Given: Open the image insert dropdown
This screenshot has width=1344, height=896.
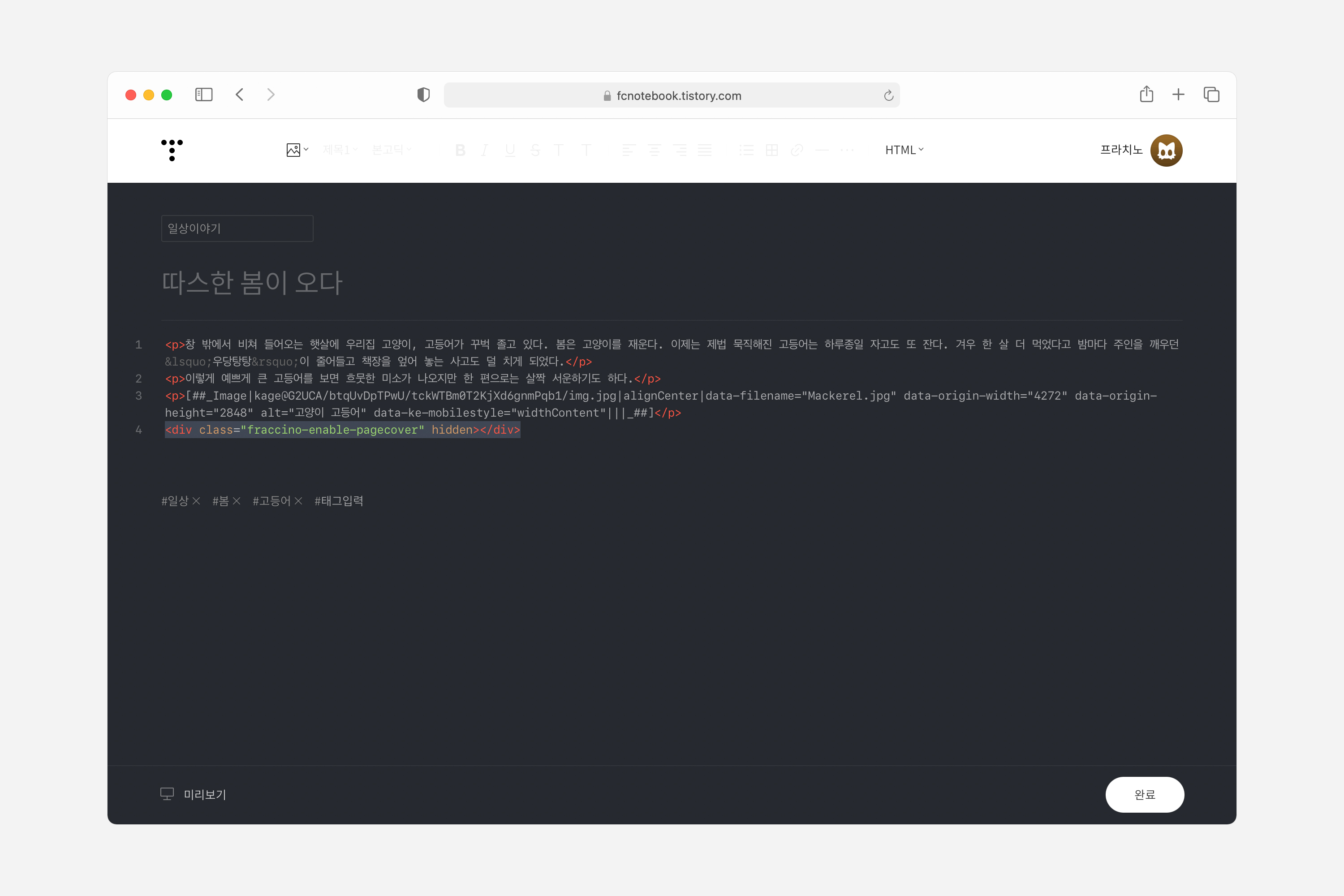Looking at the screenshot, I should click(297, 150).
